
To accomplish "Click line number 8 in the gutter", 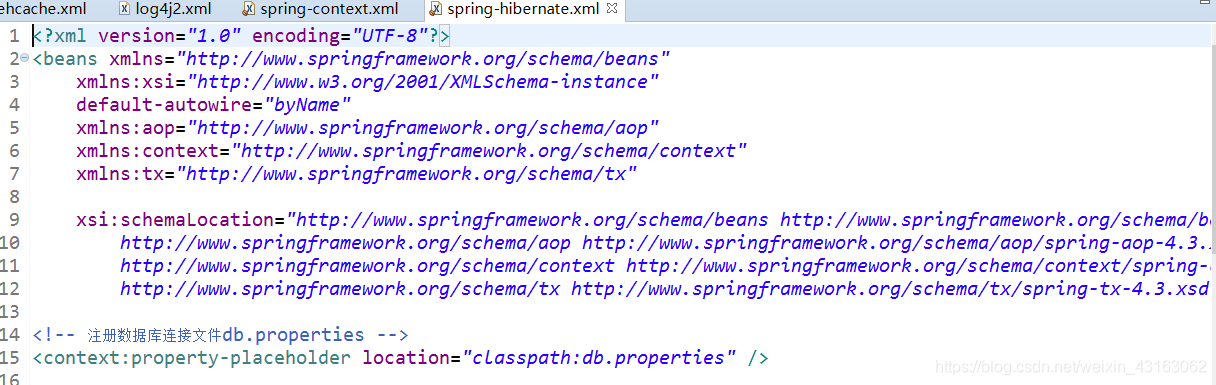I will 14,196.
